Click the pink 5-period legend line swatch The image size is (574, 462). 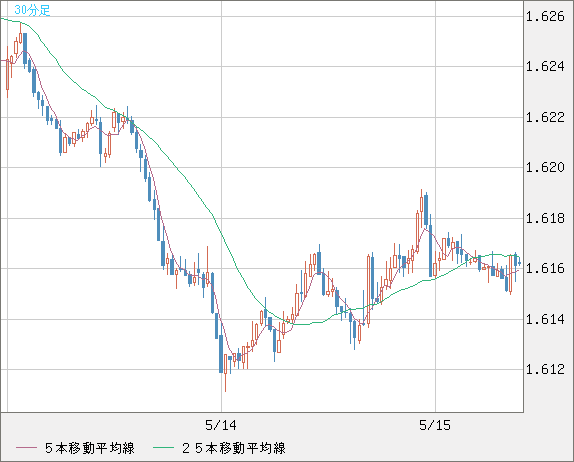click(26, 448)
